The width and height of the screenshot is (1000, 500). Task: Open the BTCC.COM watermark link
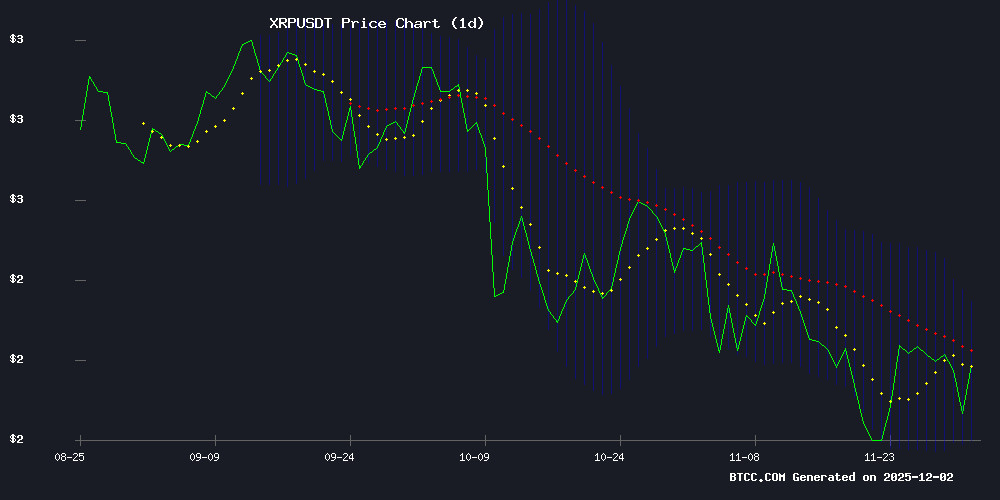click(758, 478)
